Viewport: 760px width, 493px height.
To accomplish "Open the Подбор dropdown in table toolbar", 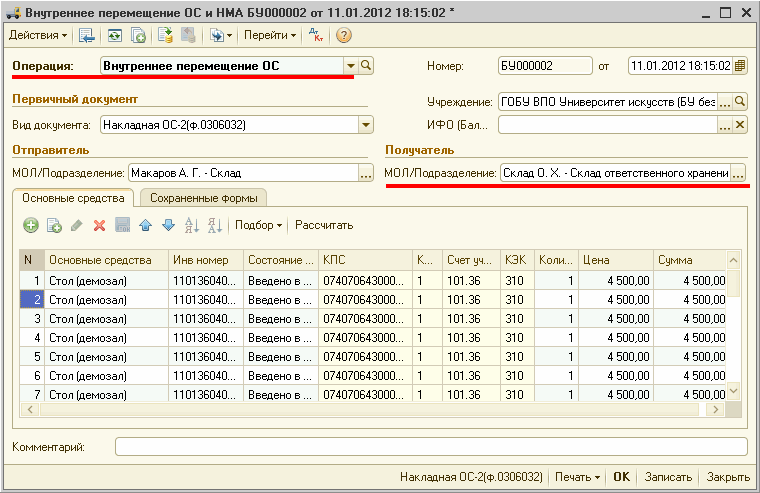I will tap(258, 226).
